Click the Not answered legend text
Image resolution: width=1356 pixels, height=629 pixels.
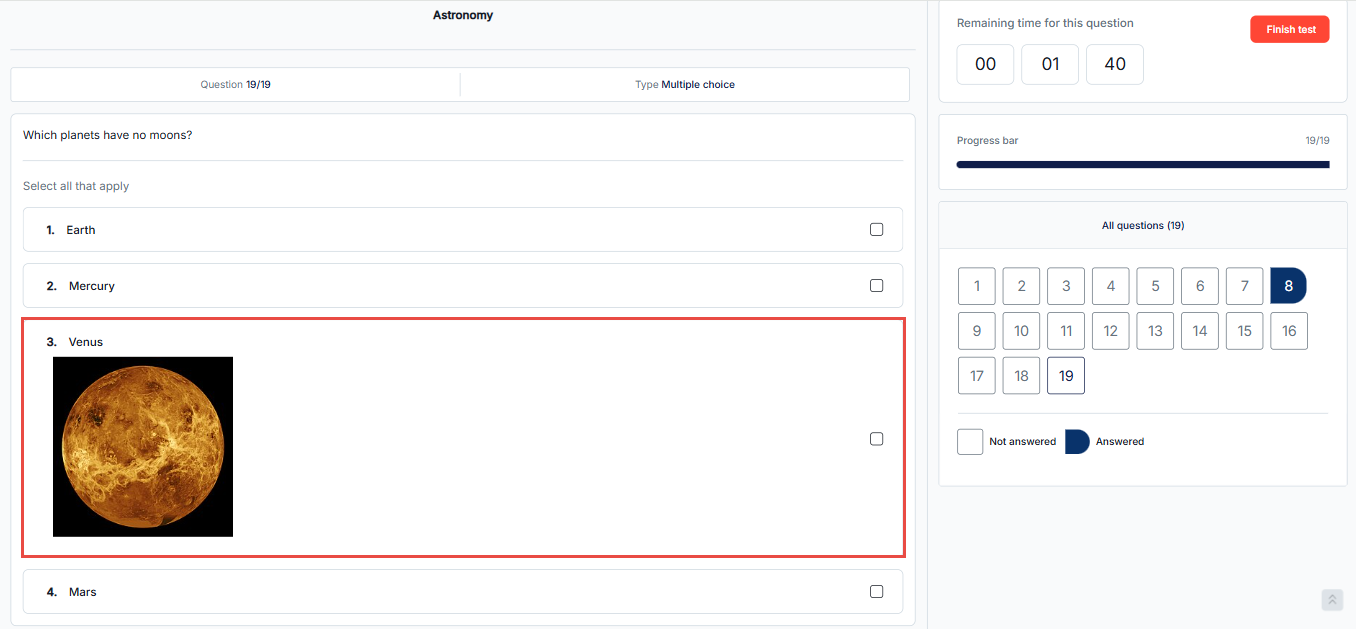1022,442
